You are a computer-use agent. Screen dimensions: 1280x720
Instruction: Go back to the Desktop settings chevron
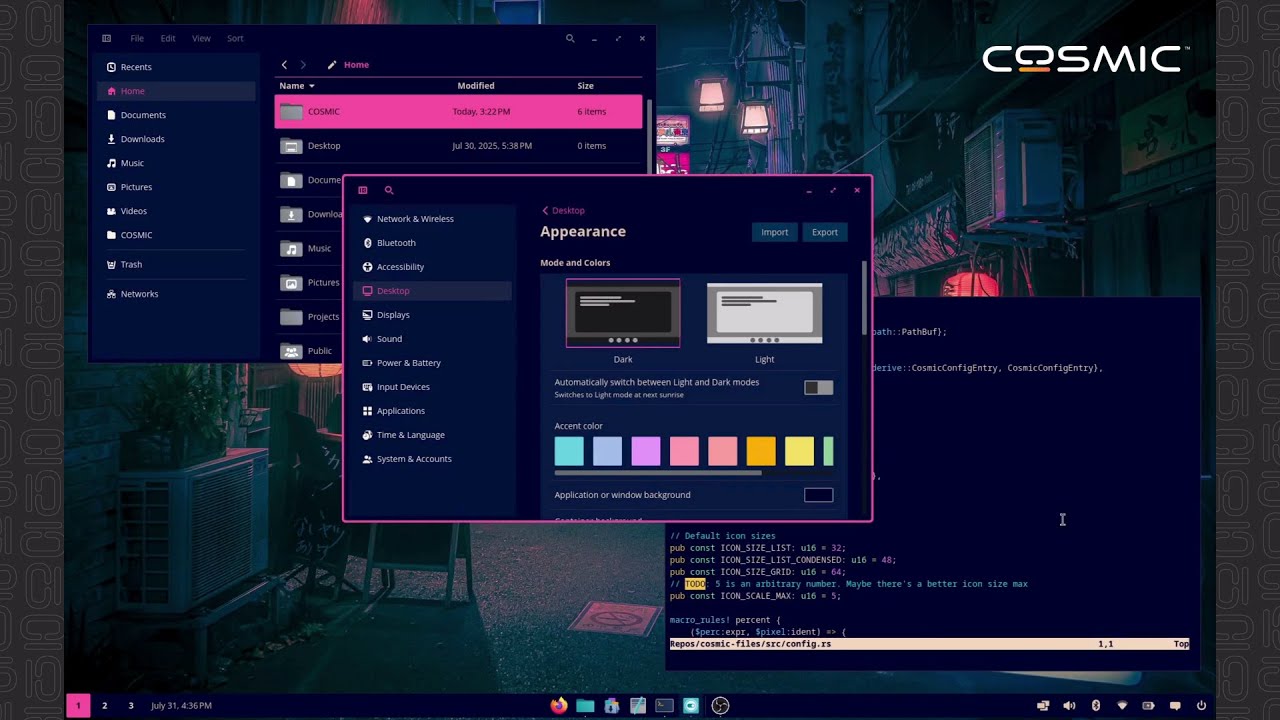[x=545, y=210]
